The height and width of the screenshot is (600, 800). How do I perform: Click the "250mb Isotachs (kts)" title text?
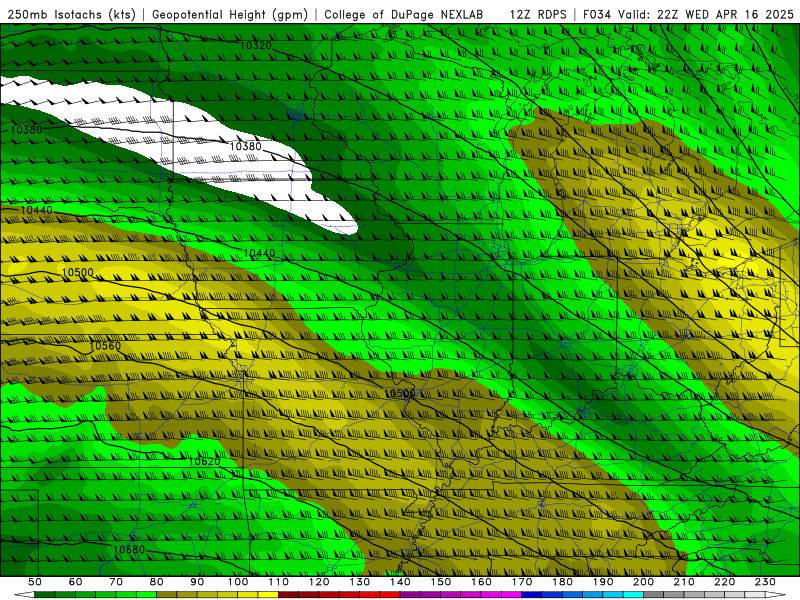coord(71,14)
